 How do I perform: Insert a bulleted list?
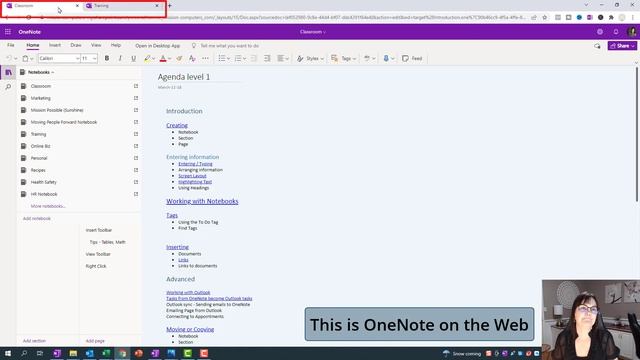[222, 58]
